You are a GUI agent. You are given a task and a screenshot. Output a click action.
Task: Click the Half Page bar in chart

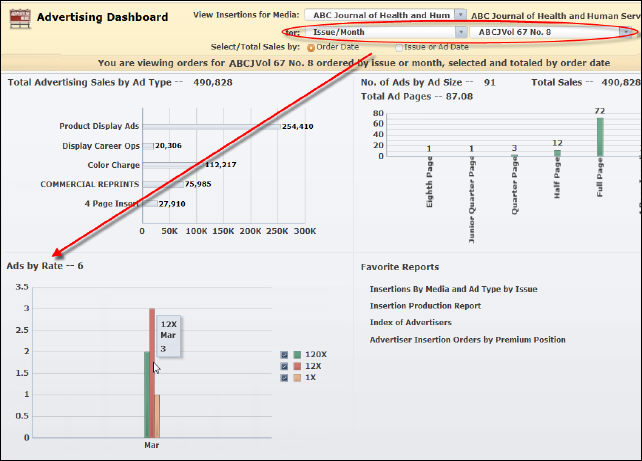tap(557, 153)
